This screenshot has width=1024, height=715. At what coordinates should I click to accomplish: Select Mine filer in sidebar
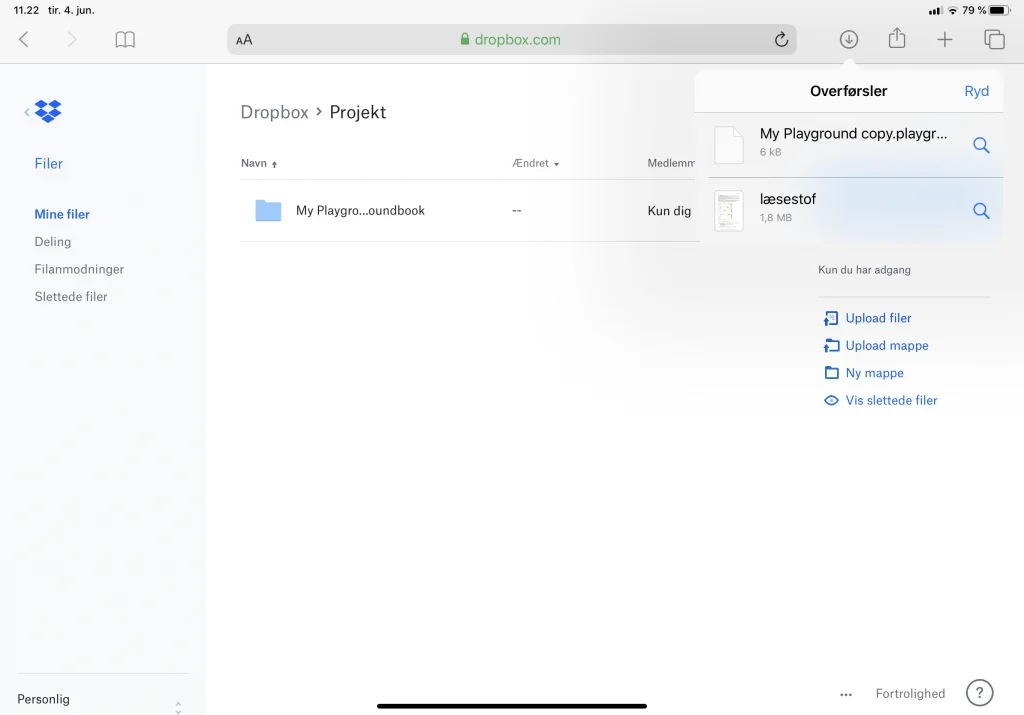point(62,214)
